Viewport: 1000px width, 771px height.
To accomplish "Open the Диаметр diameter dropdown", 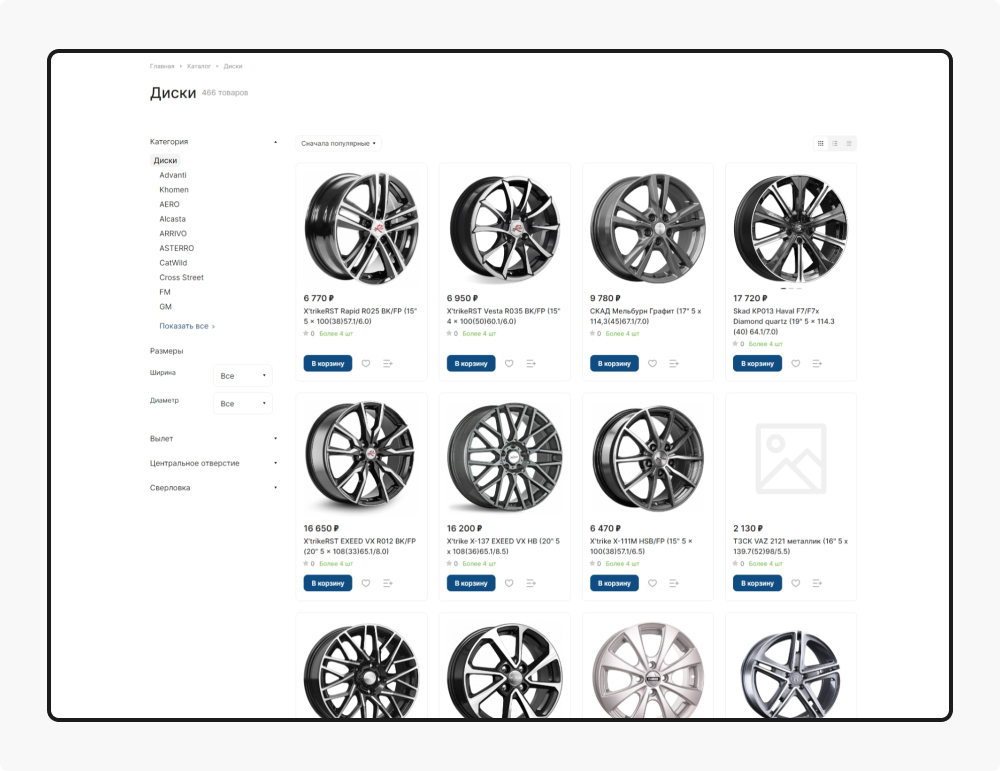I will pyautogui.click(x=242, y=404).
